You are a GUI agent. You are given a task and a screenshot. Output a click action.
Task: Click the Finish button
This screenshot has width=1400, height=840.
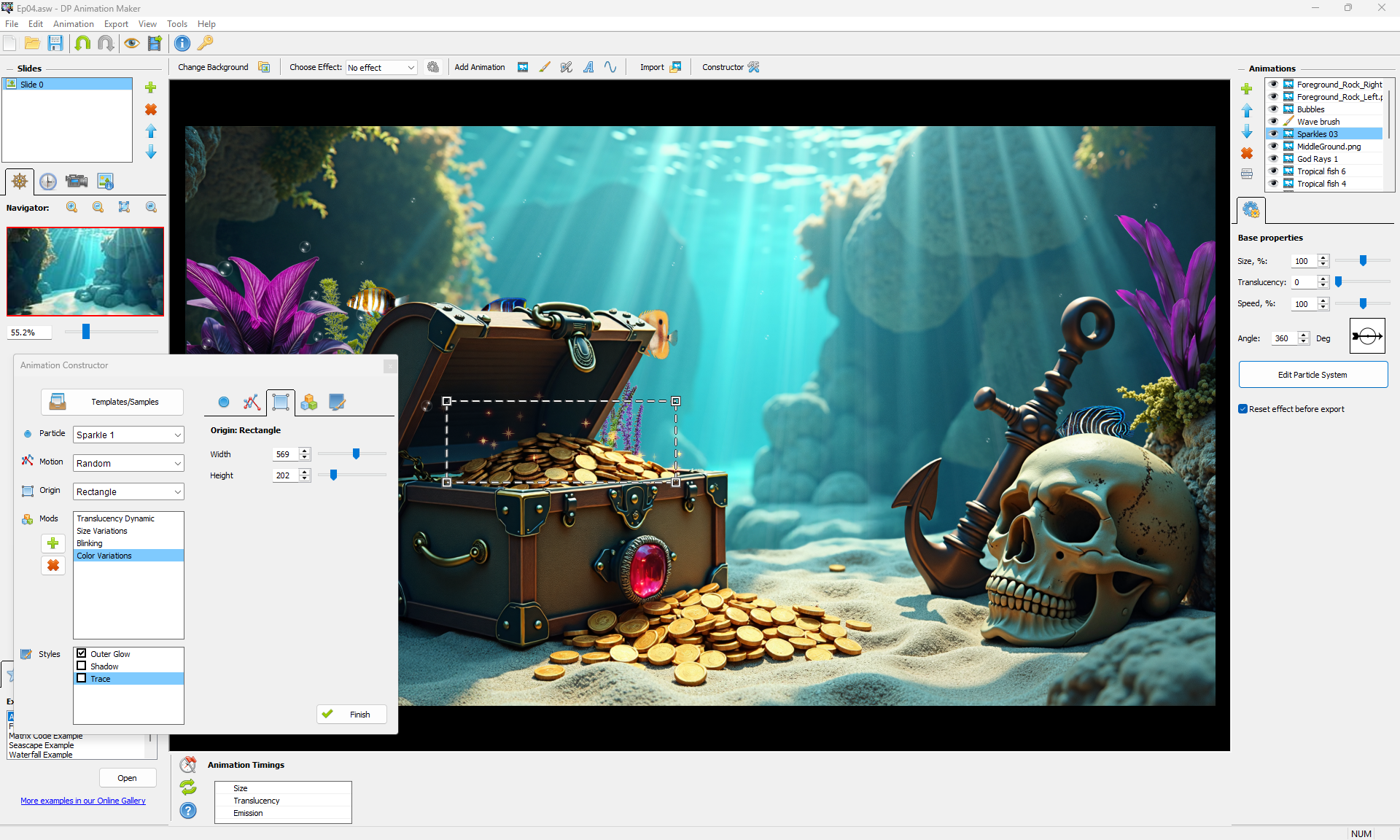[x=351, y=715]
